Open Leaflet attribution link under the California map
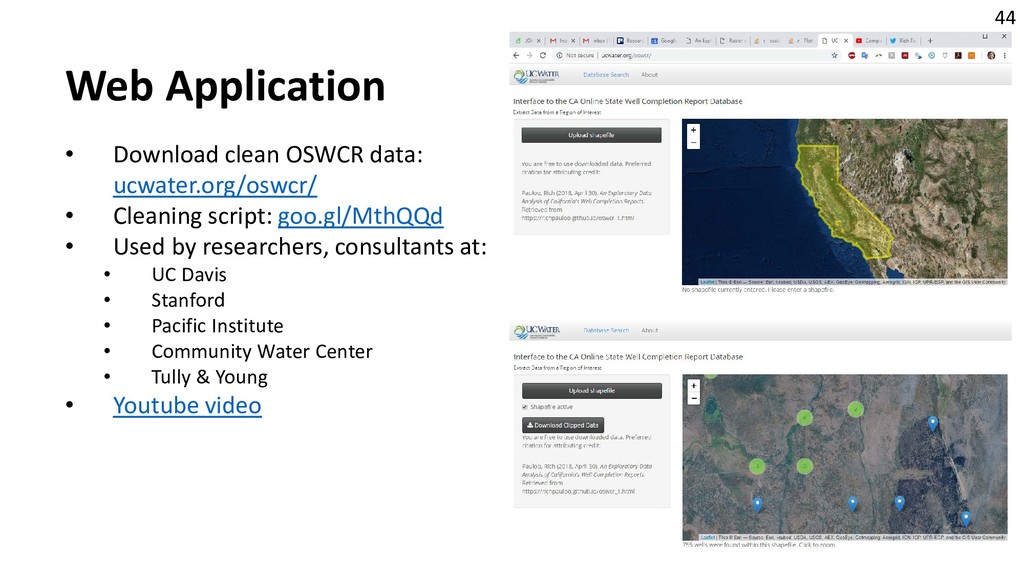Viewport: 1024px width, 576px height. [x=707, y=282]
